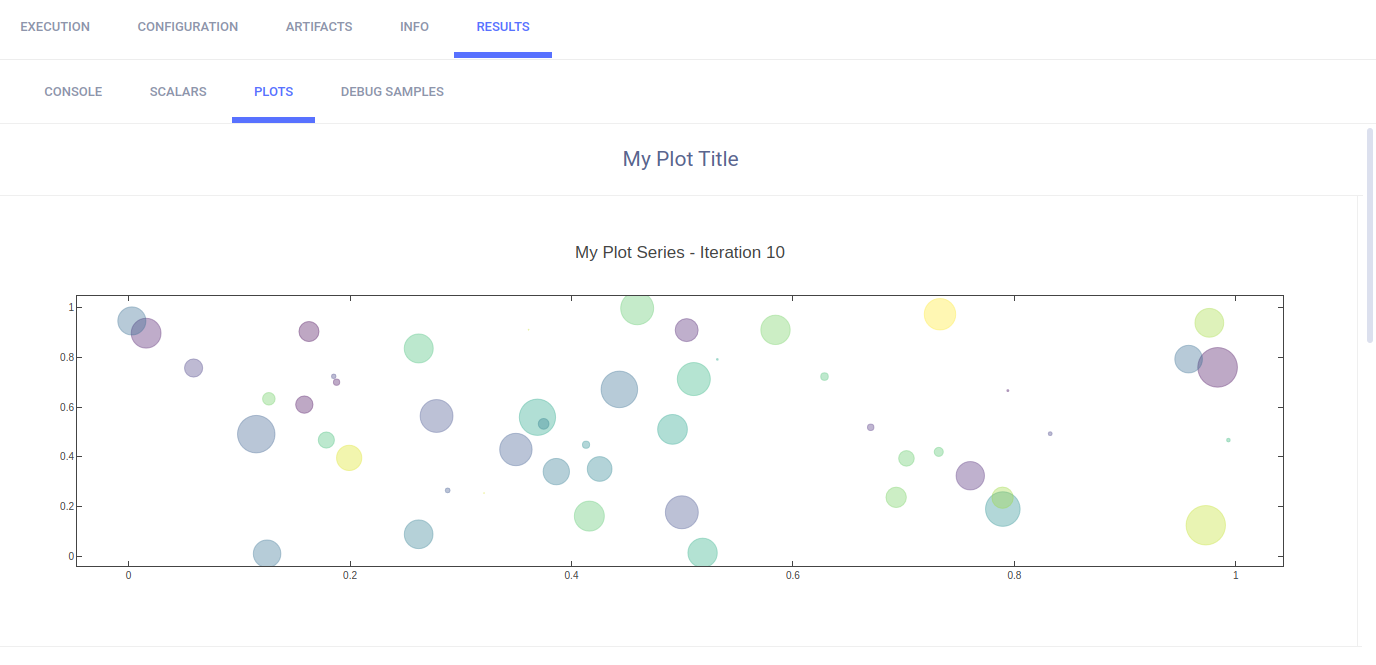Click the RESULTS tab
1376x665 pixels.
pyautogui.click(x=503, y=27)
